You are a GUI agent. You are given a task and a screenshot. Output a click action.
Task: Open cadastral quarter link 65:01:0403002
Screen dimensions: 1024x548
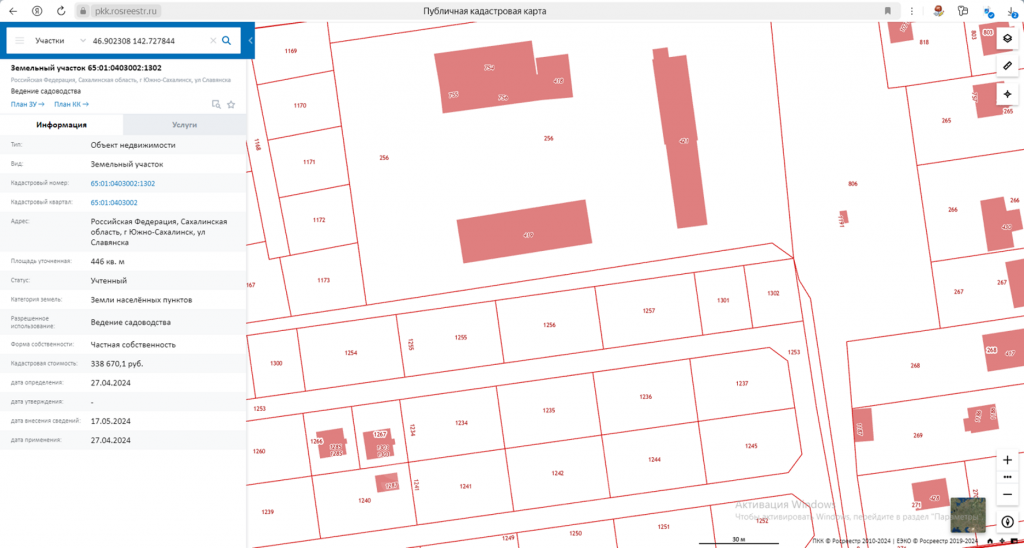click(114, 202)
